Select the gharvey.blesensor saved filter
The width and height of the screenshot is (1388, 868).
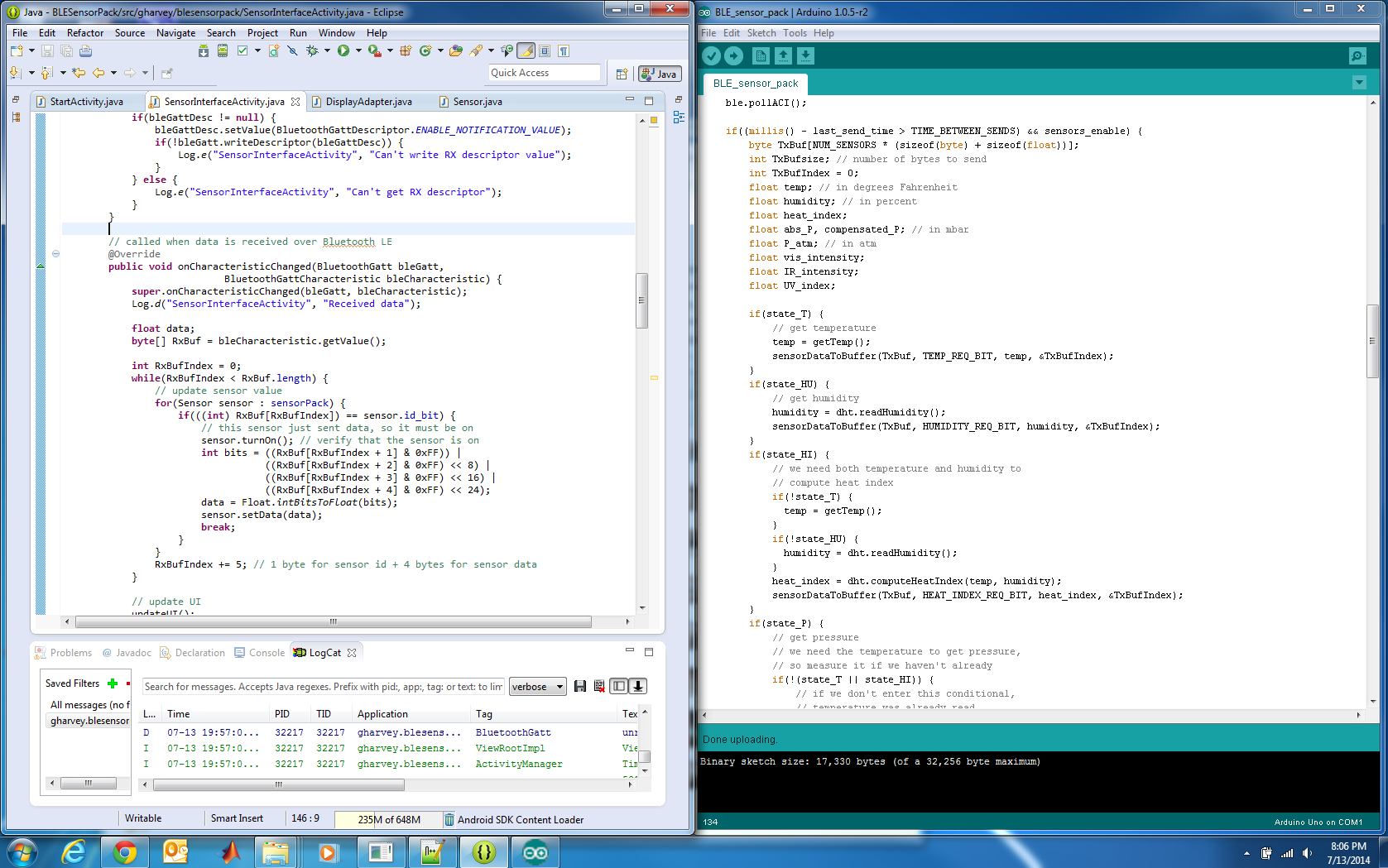click(x=89, y=721)
